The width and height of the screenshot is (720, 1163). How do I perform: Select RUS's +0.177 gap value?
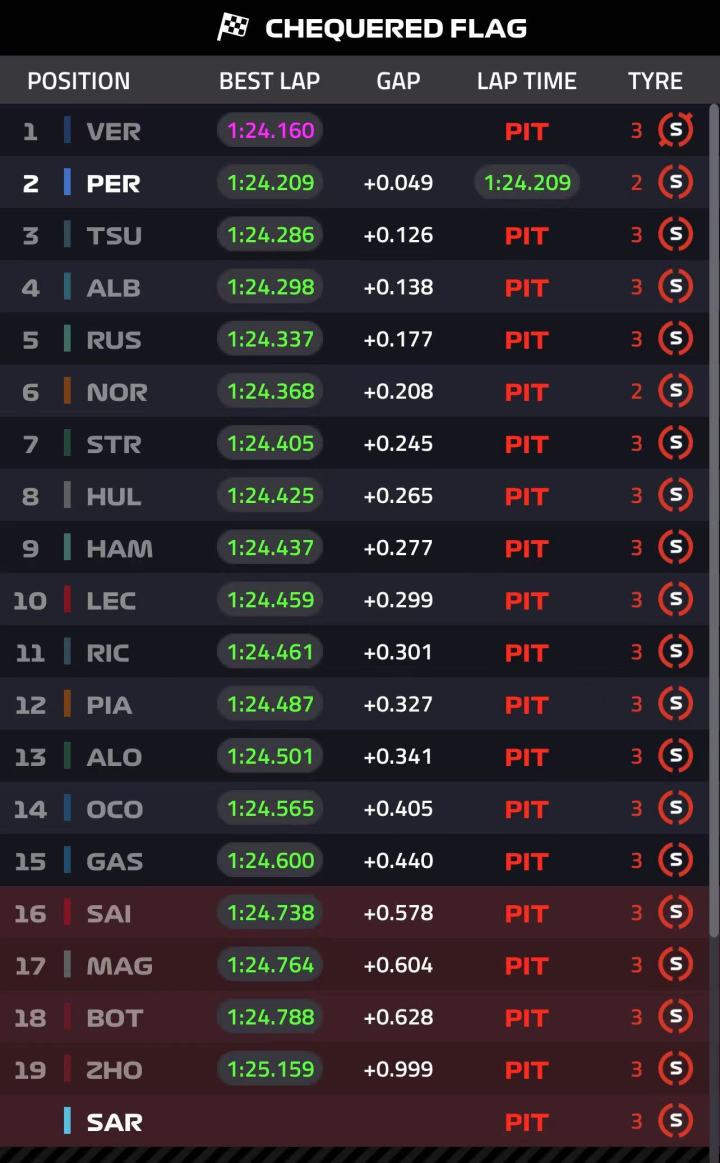point(398,339)
